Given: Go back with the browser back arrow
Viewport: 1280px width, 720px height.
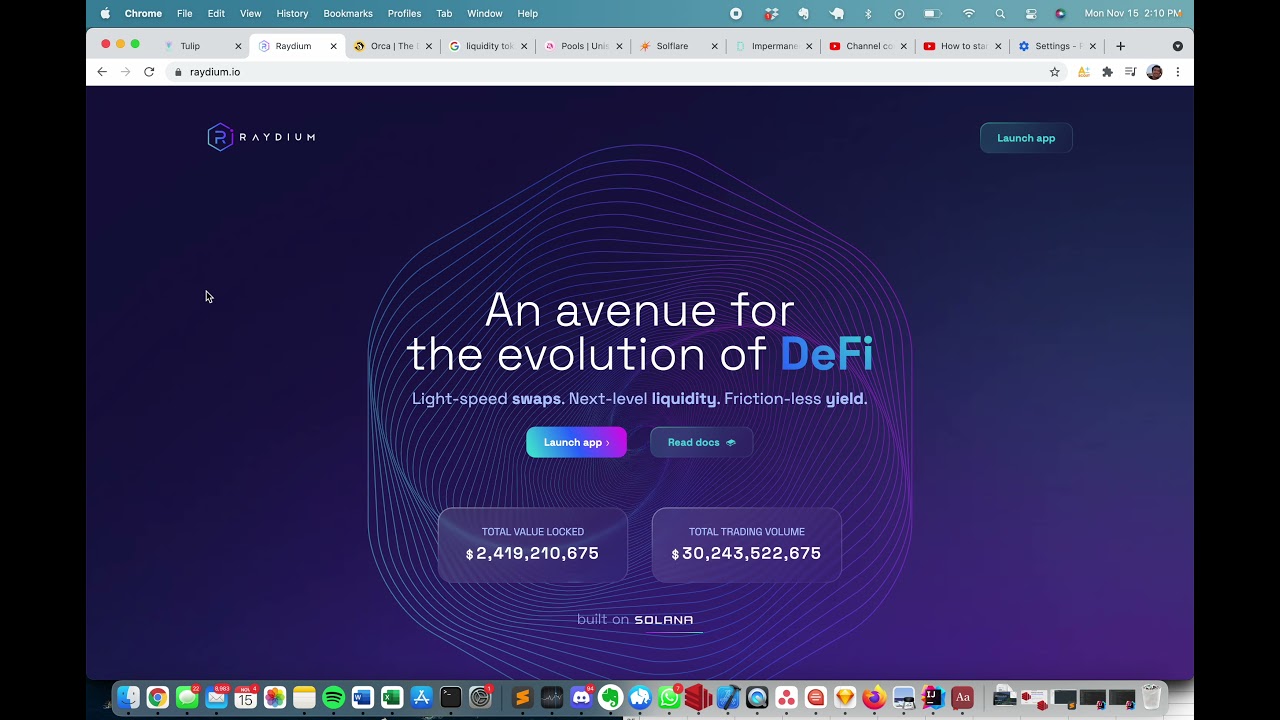Looking at the screenshot, I should (x=102, y=72).
